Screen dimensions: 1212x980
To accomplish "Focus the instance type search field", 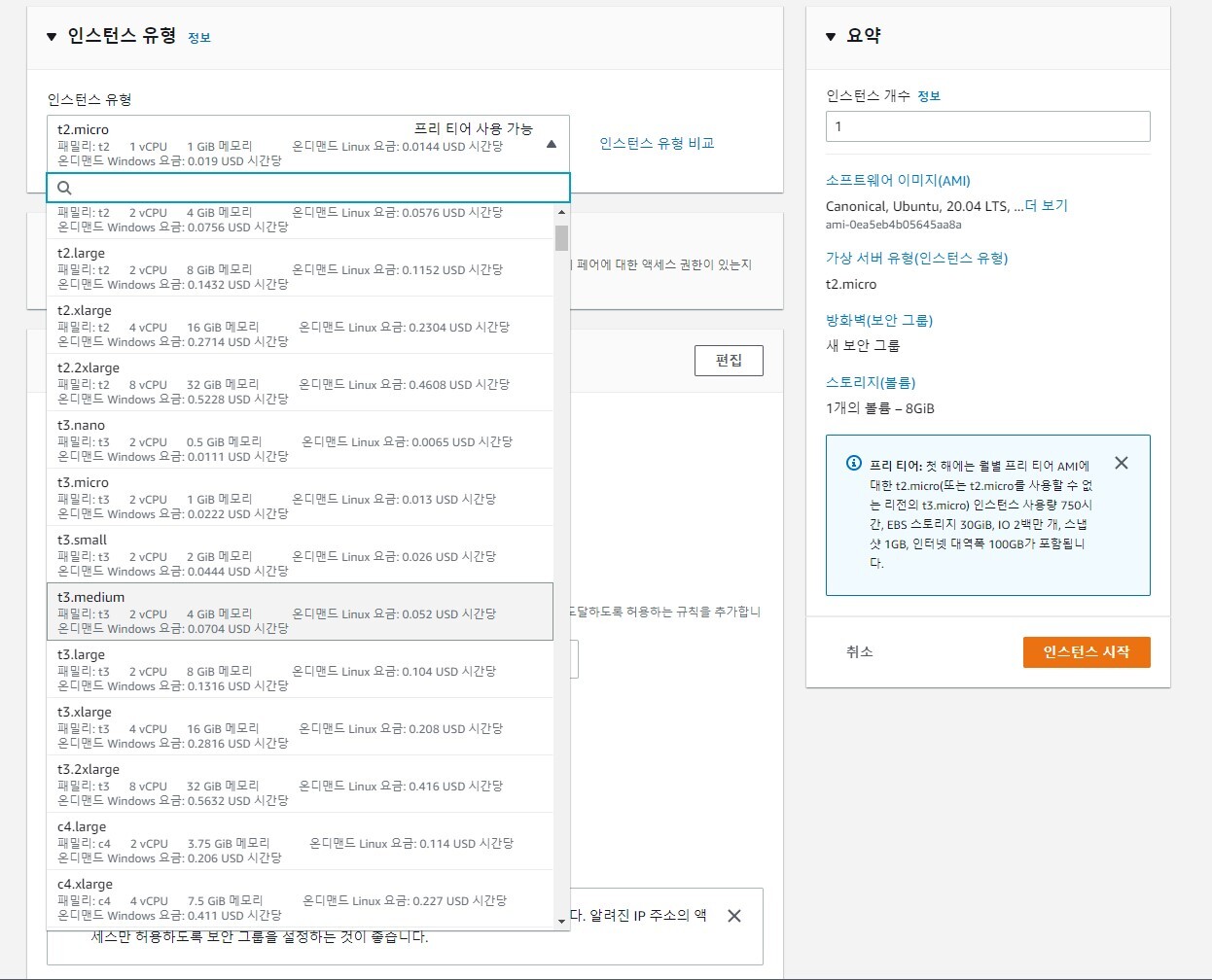I will click(308, 188).
